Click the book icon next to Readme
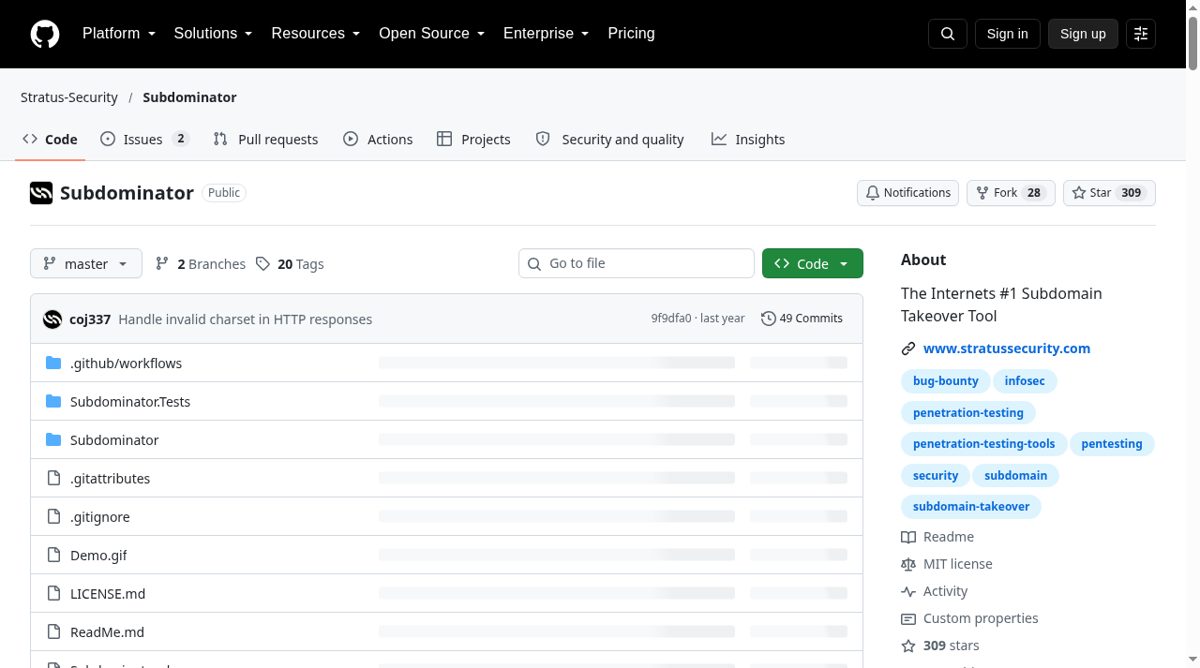Viewport: 1200px width, 668px height. coord(908,537)
